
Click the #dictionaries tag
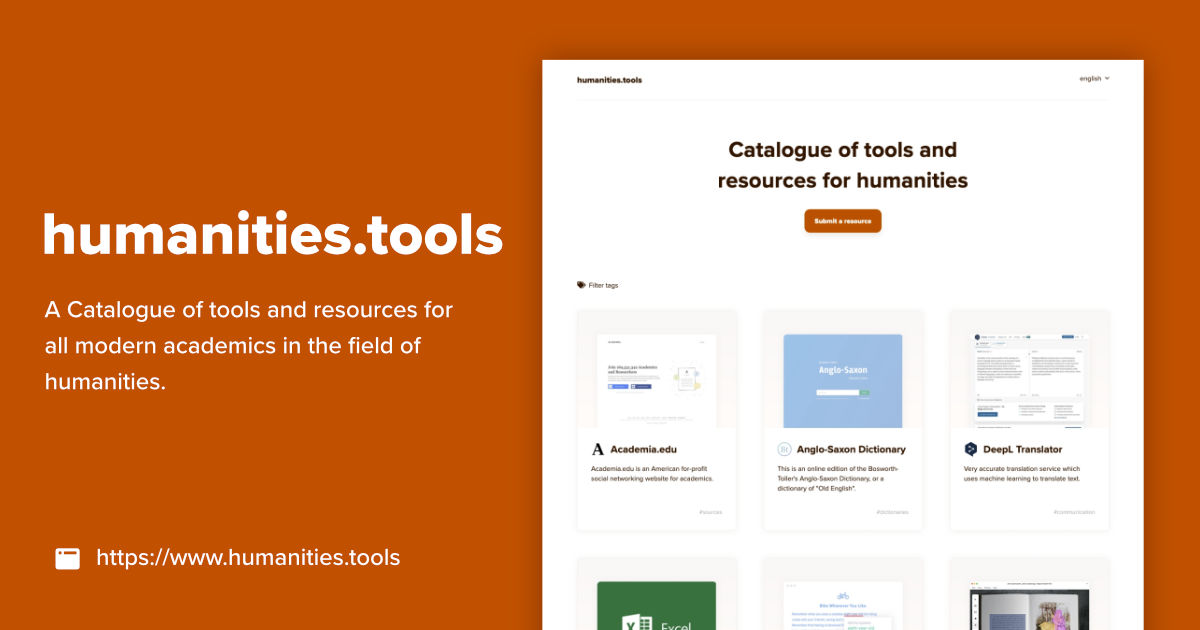point(894,511)
